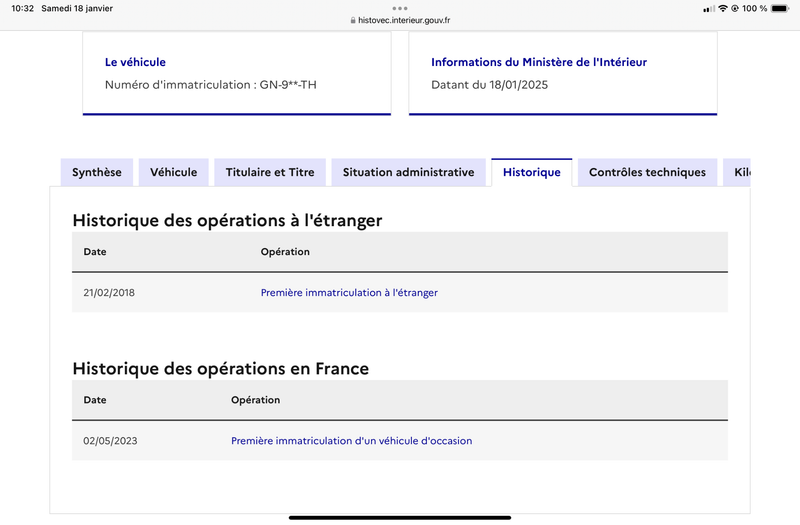Tap the orientation lock icon in status bar
Image resolution: width=800 pixels, height=525 pixels.
735,8
